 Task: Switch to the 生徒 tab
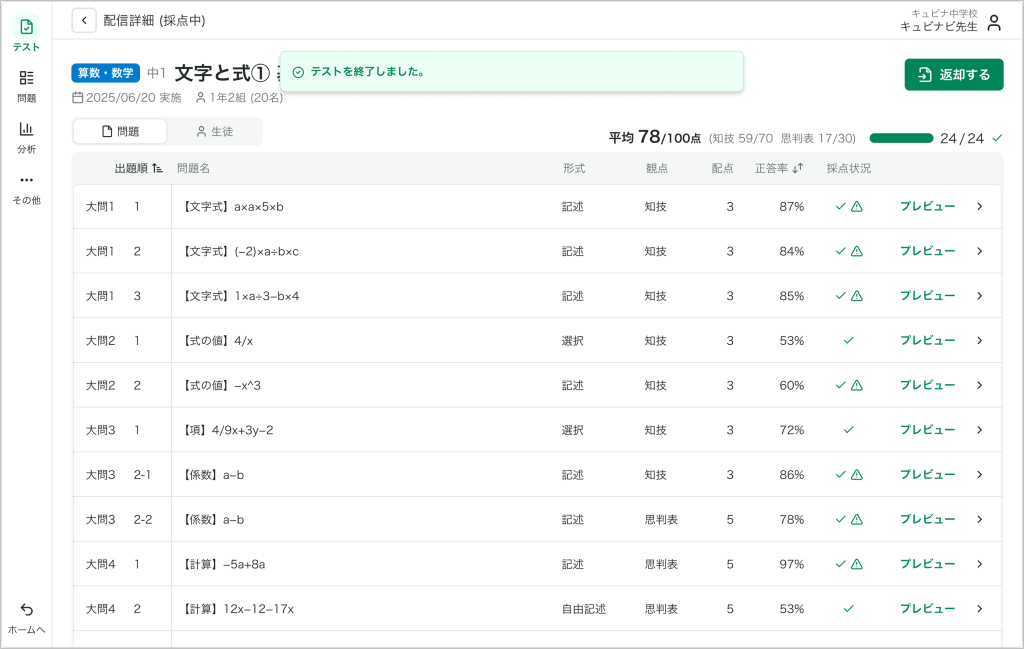tap(214, 131)
